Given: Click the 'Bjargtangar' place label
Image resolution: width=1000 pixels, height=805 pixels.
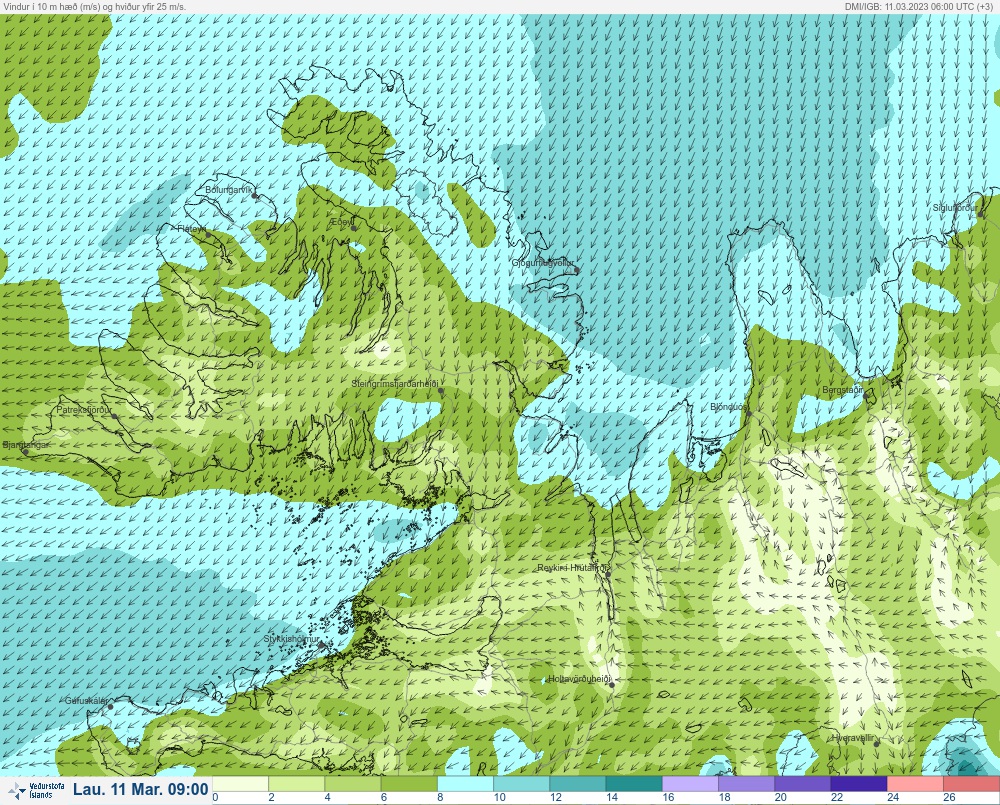Looking at the screenshot, I should point(26,444).
